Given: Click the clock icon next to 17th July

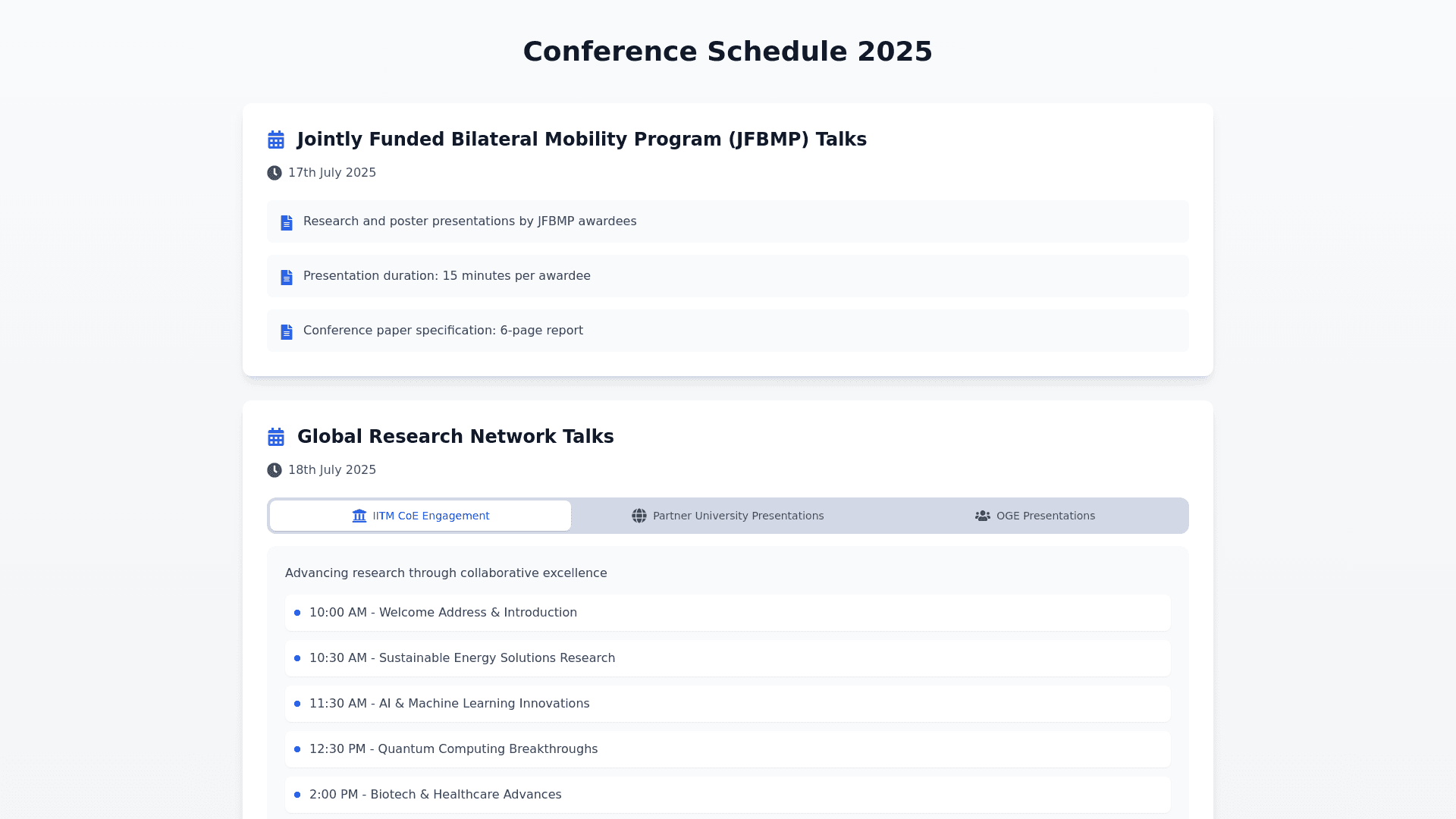Looking at the screenshot, I should pos(275,173).
